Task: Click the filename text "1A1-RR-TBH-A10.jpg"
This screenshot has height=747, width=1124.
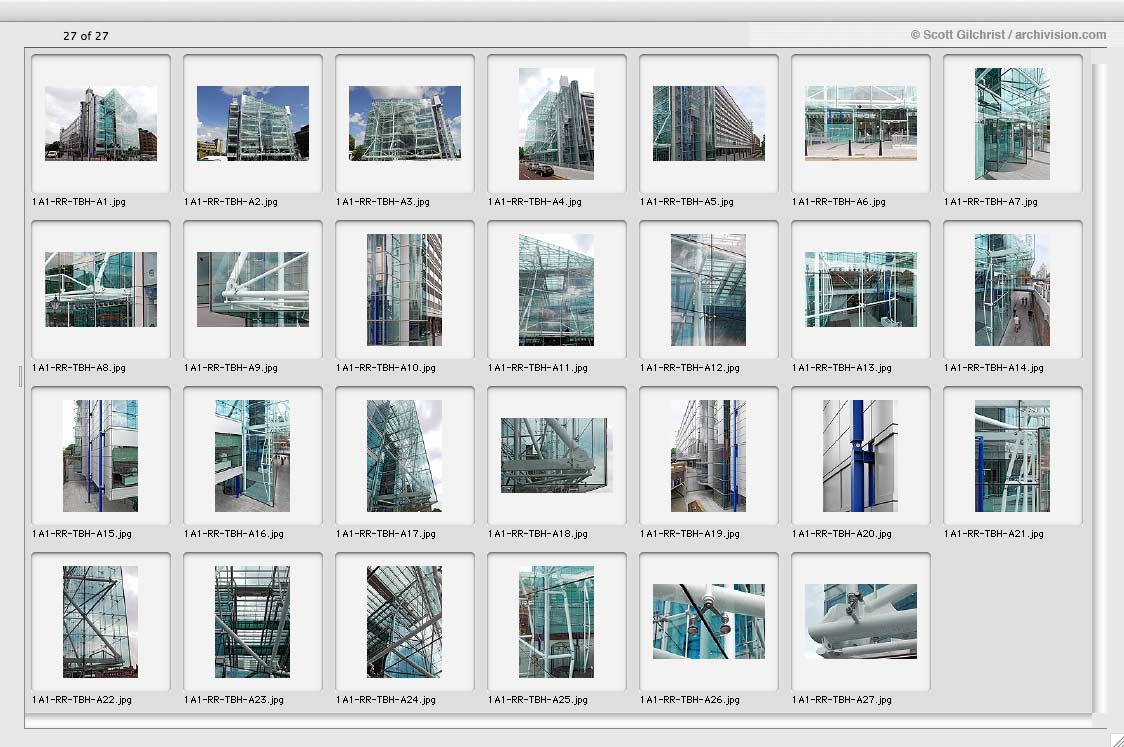Action: 386,368
